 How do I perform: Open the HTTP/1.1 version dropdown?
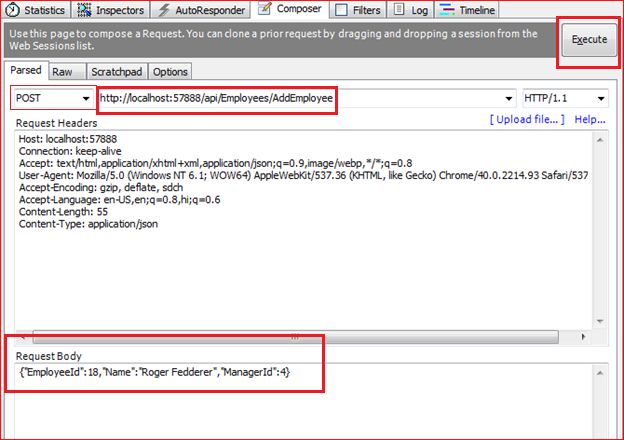pos(565,98)
